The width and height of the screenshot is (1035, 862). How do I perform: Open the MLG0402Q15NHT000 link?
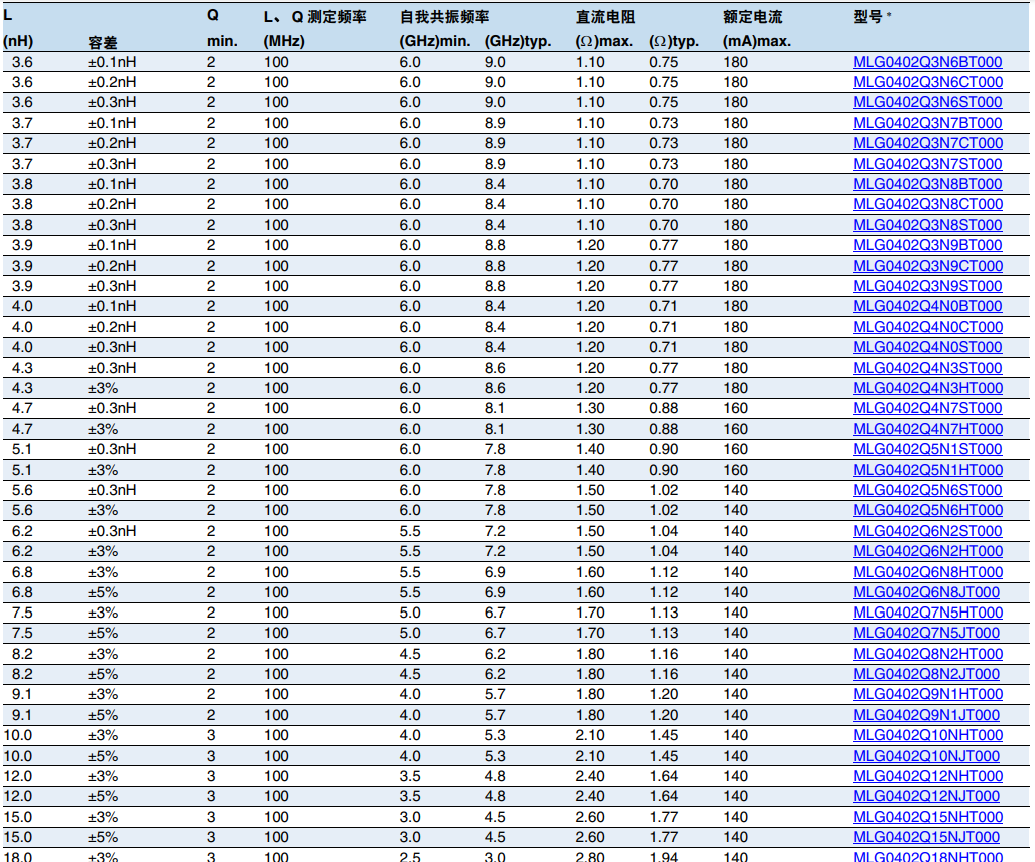[927, 817]
